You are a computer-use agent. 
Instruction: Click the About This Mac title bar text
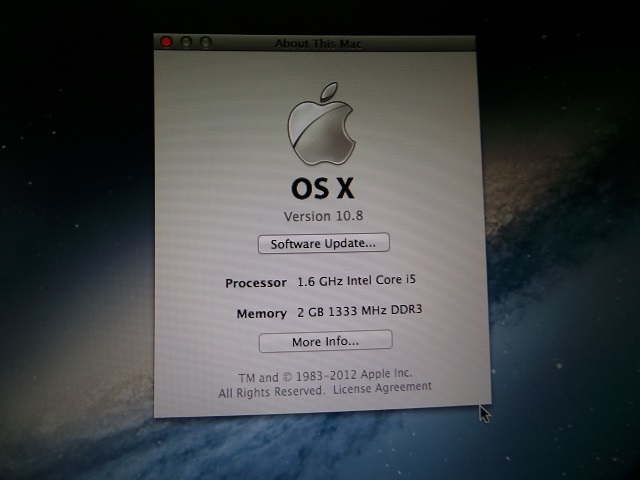click(318, 43)
